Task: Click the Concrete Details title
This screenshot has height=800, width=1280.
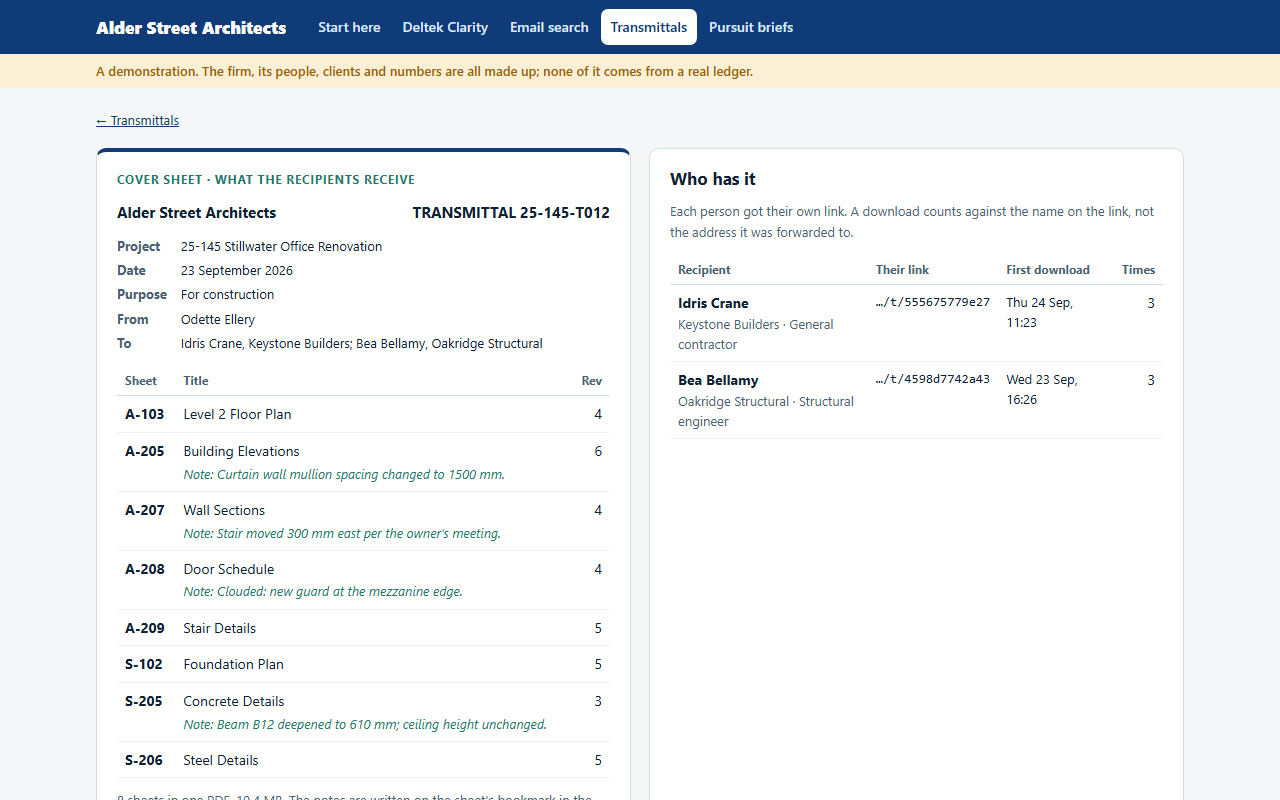Action: point(234,701)
